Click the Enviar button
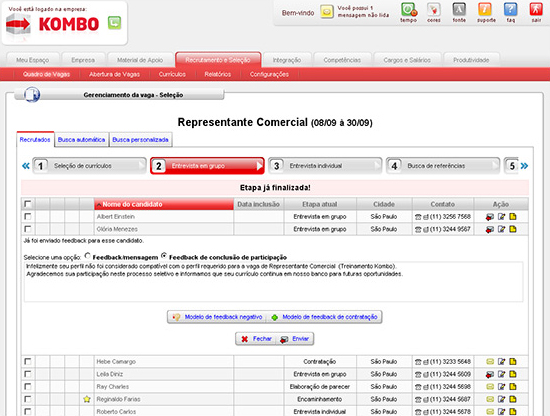The height and width of the screenshot is (416, 550). (295, 339)
